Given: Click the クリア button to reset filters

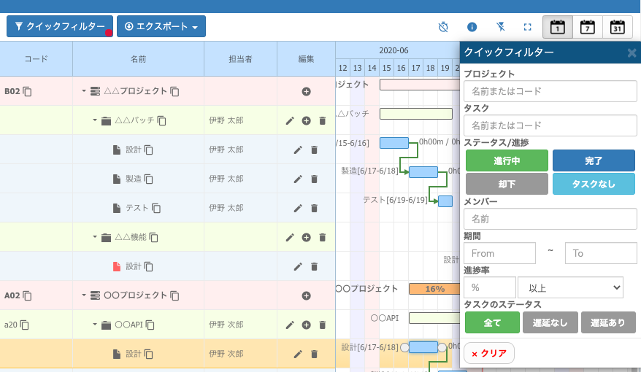Looking at the screenshot, I should point(489,353).
